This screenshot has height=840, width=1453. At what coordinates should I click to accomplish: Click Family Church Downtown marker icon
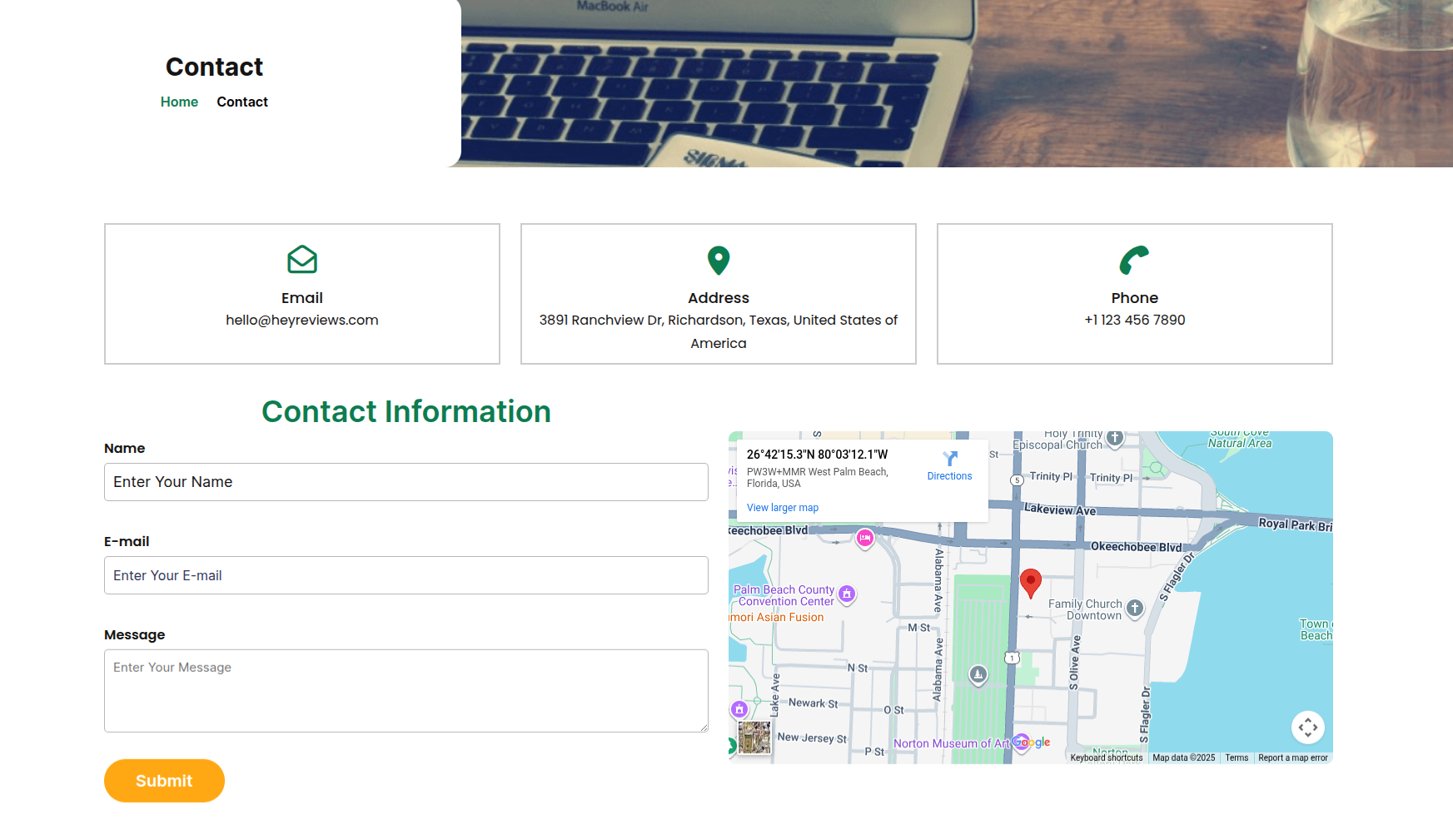(1135, 609)
